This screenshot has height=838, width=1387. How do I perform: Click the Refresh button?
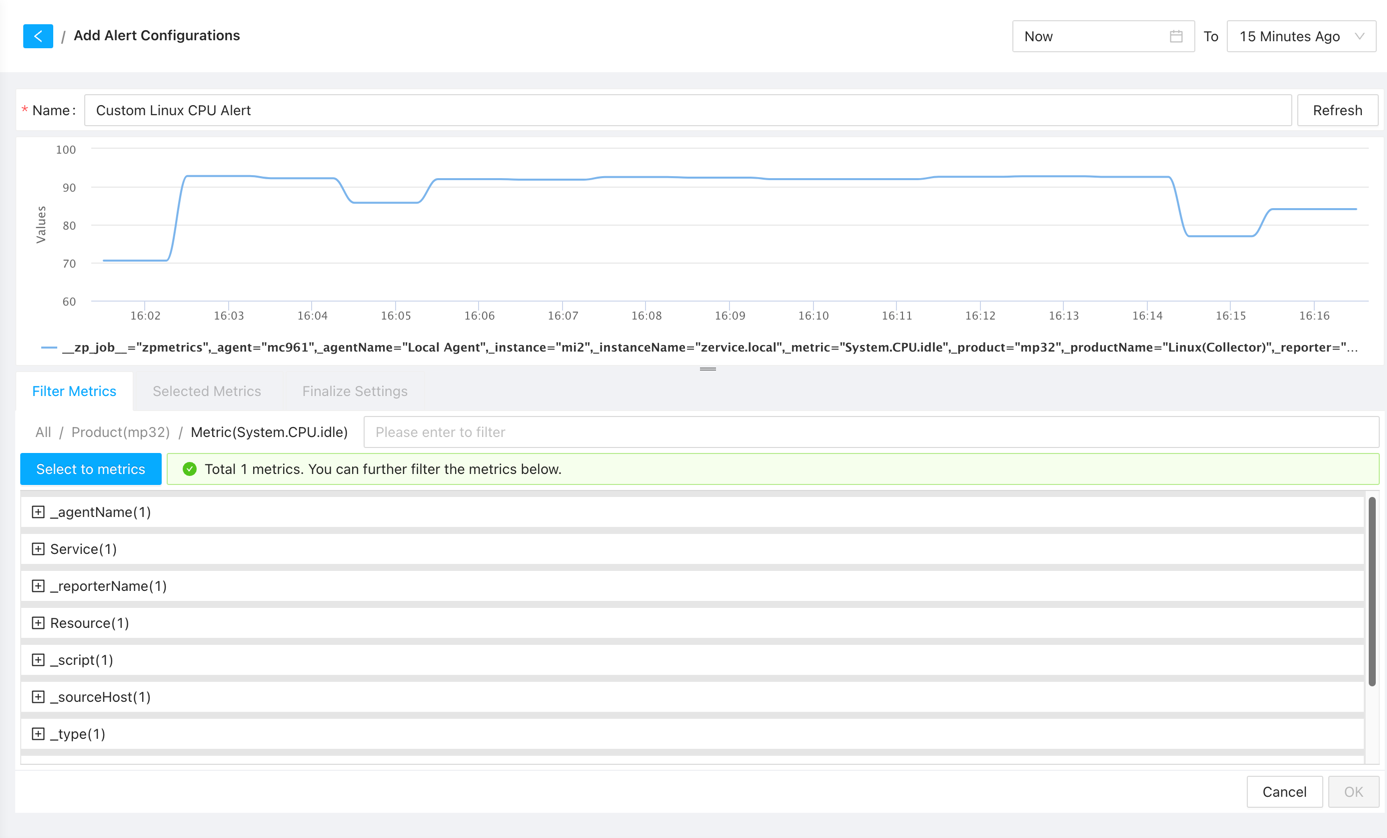pyautogui.click(x=1337, y=110)
